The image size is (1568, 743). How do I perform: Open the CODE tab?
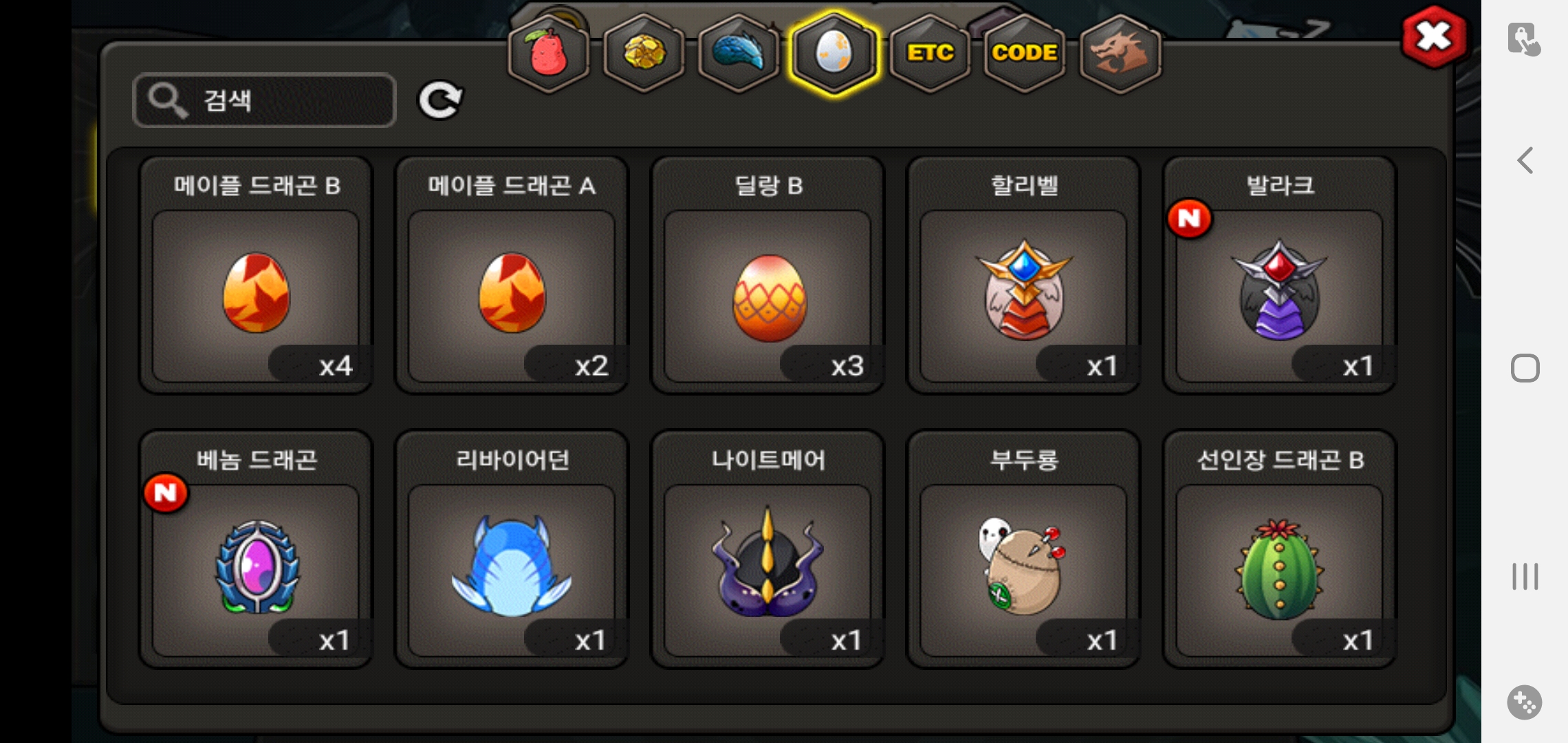coord(1025,54)
